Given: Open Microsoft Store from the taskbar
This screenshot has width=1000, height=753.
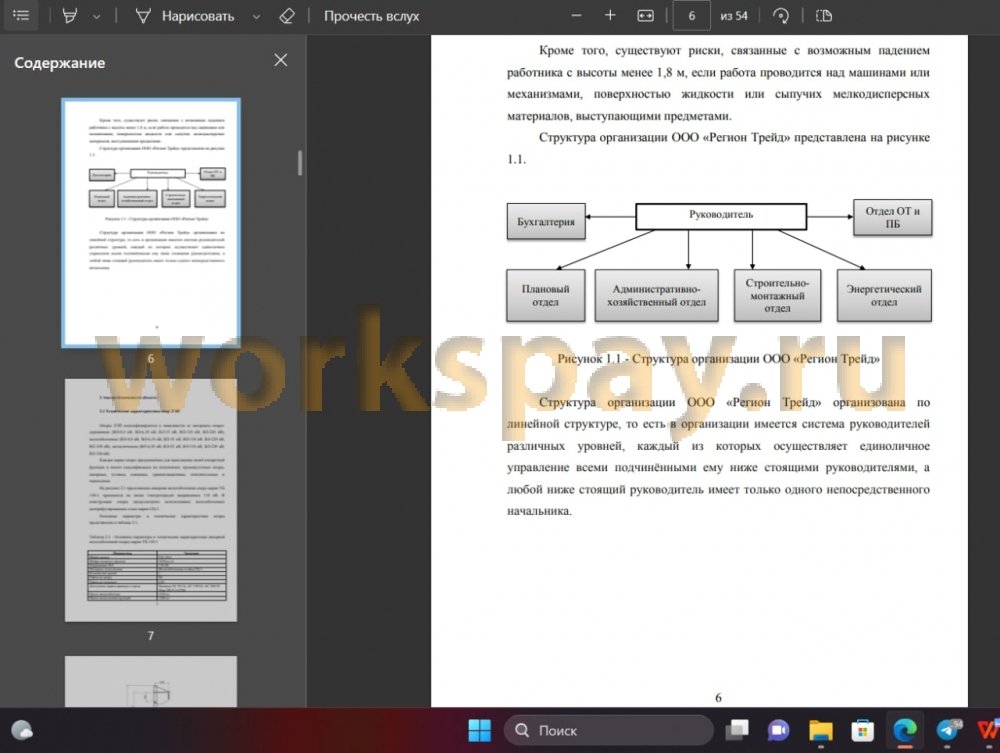Looking at the screenshot, I should point(862,730).
